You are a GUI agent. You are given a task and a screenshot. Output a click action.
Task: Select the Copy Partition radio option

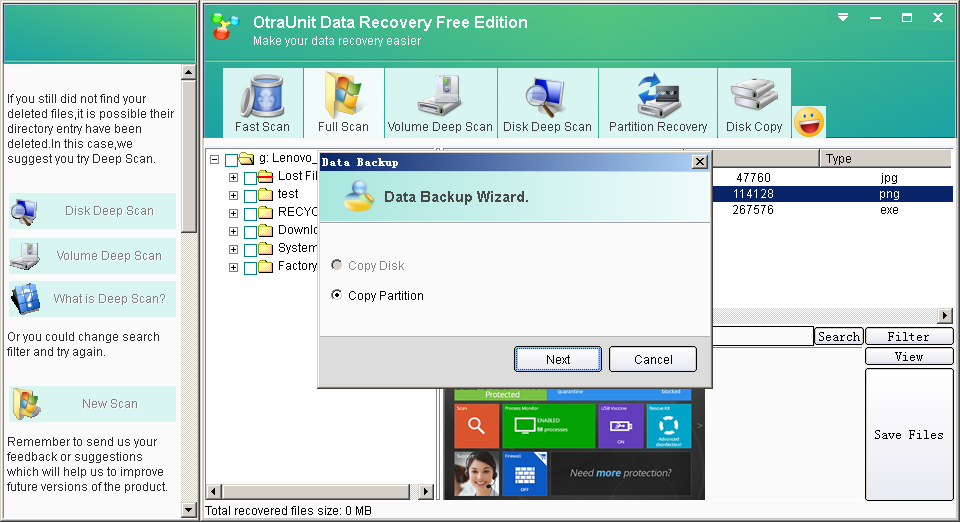click(x=336, y=295)
